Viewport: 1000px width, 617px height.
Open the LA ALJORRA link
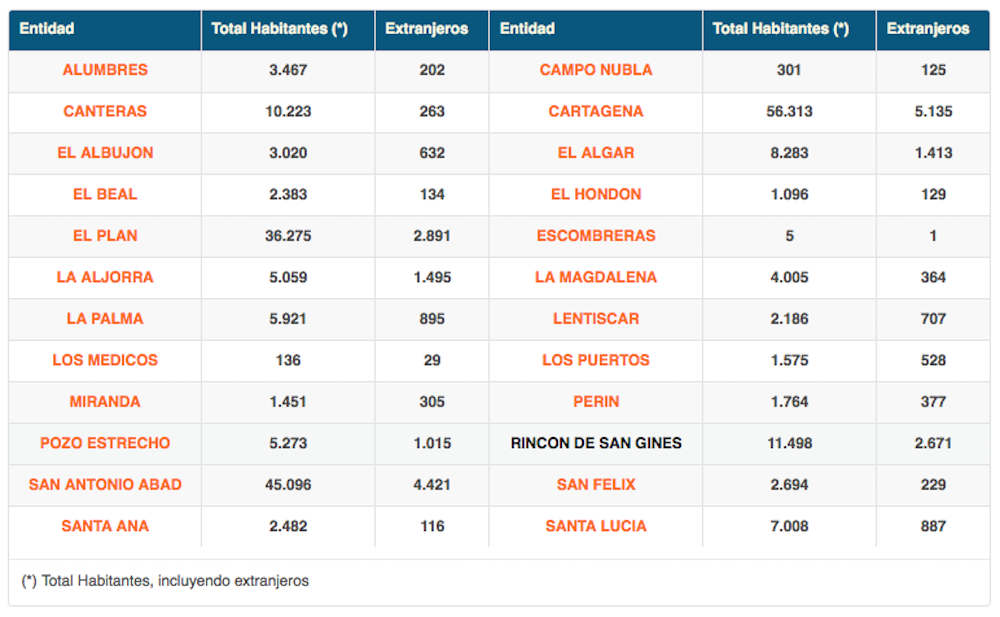click(x=105, y=277)
